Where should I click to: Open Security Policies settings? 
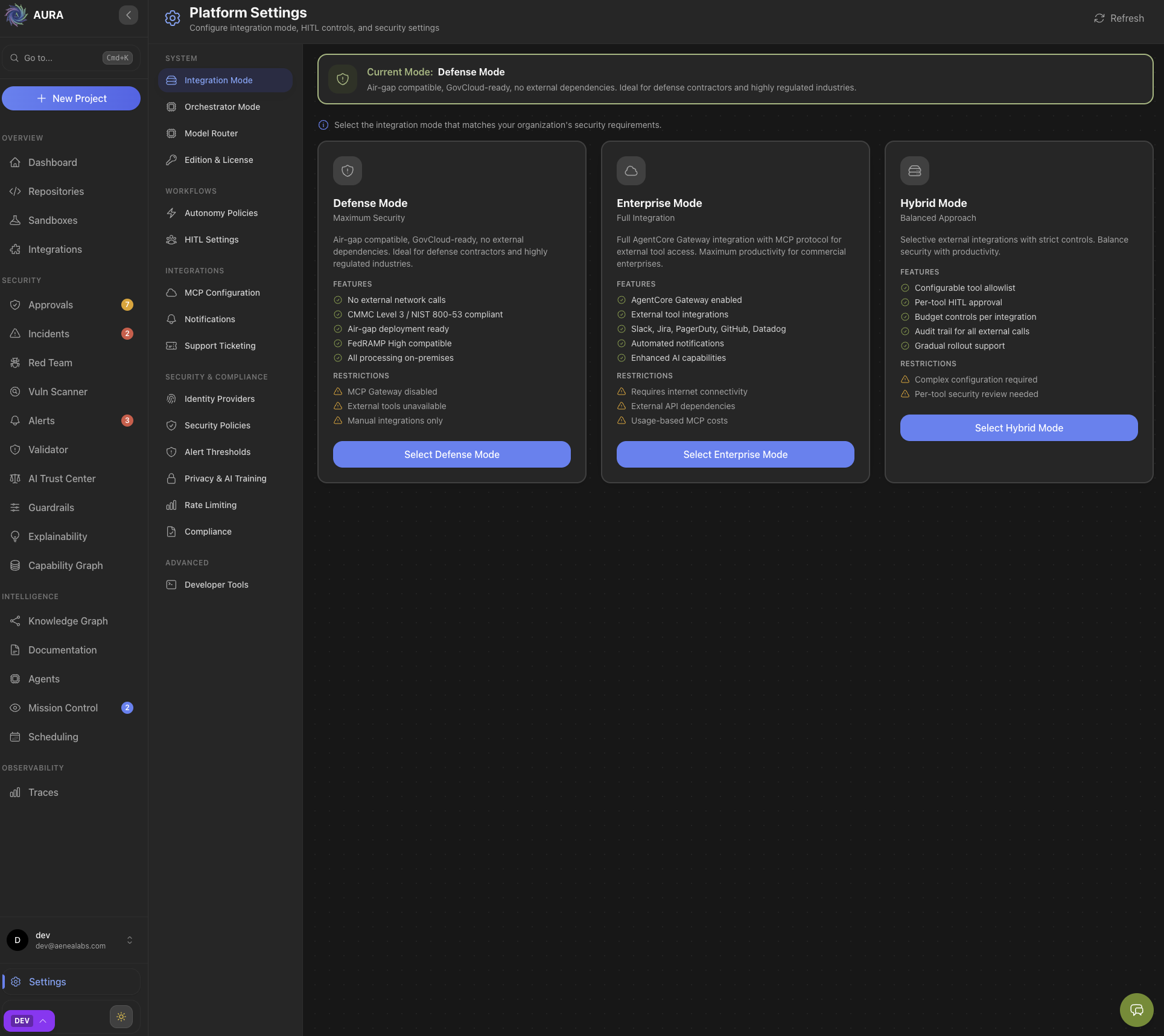click(225, 425)
